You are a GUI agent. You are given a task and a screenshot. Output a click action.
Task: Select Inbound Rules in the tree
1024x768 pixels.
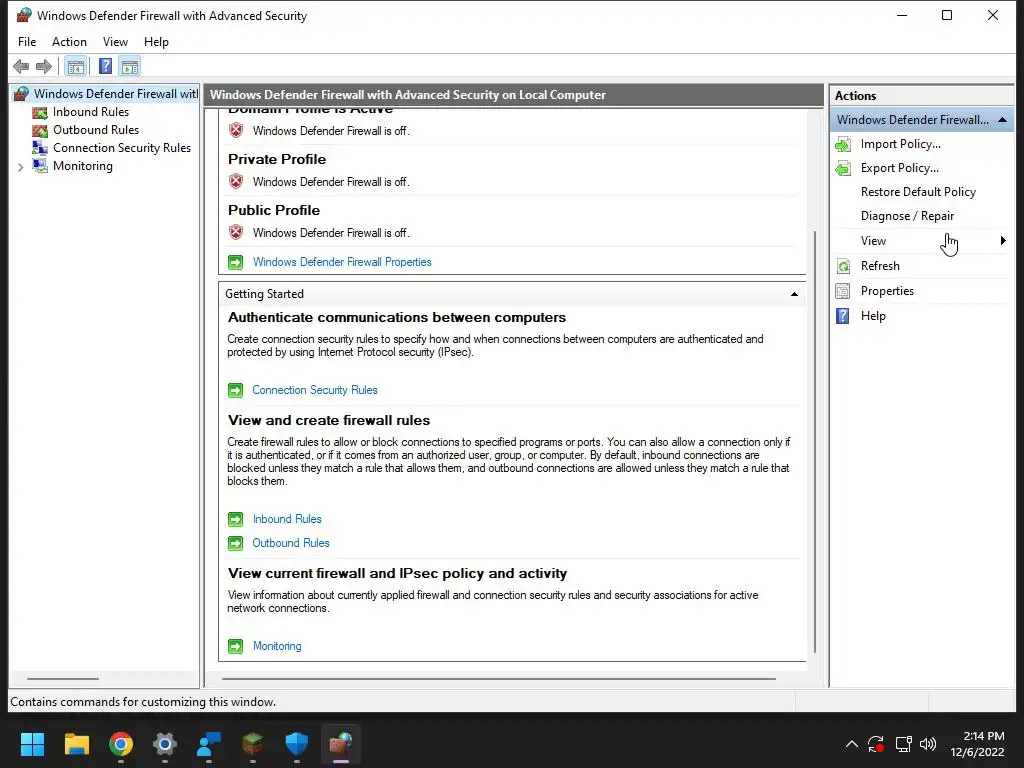pyautogui.click(x=91, y=112)
